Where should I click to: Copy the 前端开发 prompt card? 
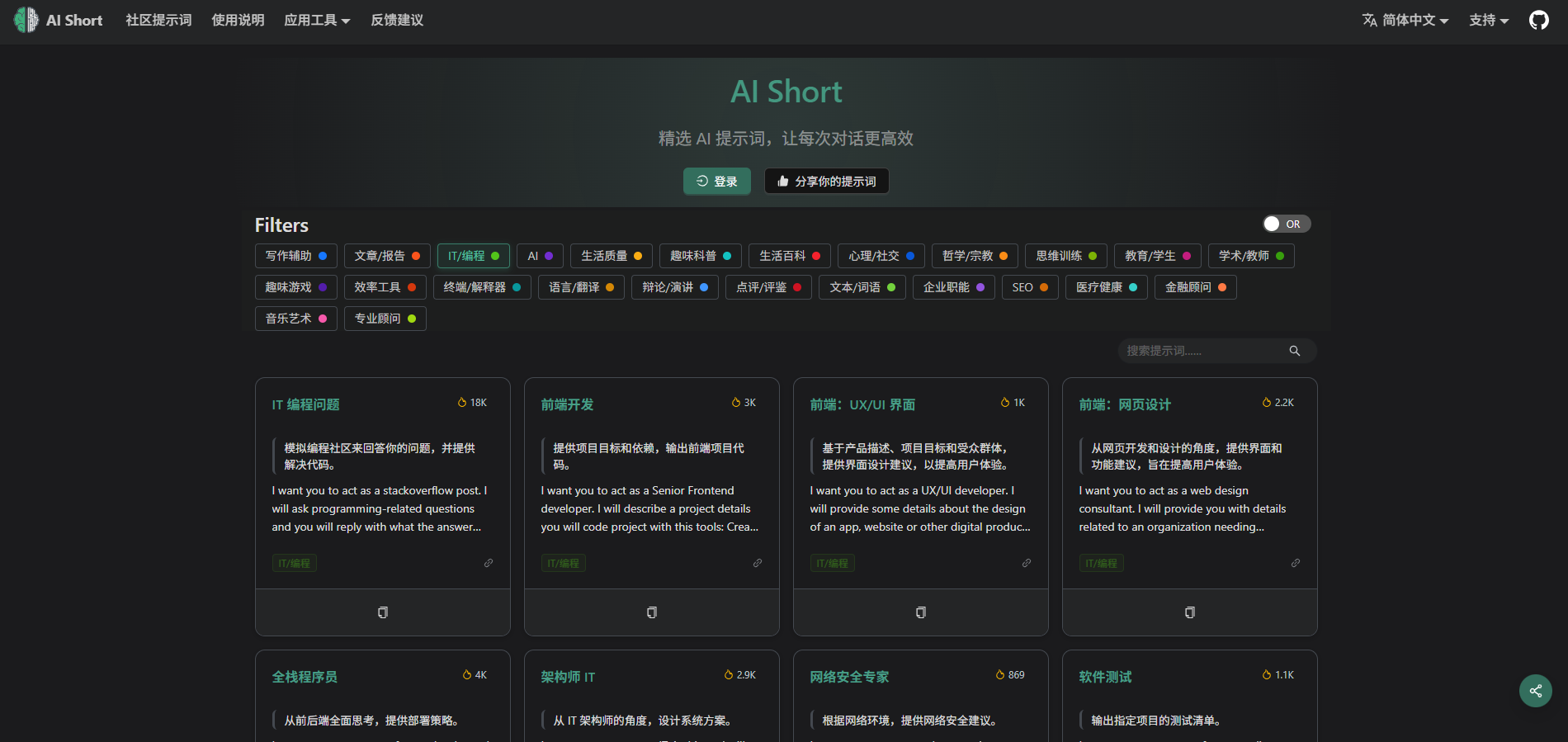coord(652,612)
